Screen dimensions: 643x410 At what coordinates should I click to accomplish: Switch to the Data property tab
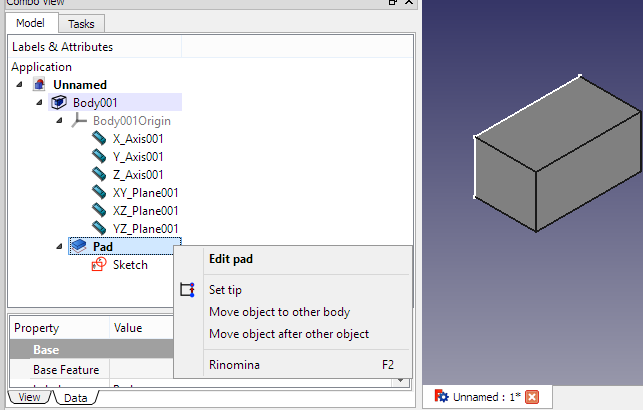tap(75, 398)
